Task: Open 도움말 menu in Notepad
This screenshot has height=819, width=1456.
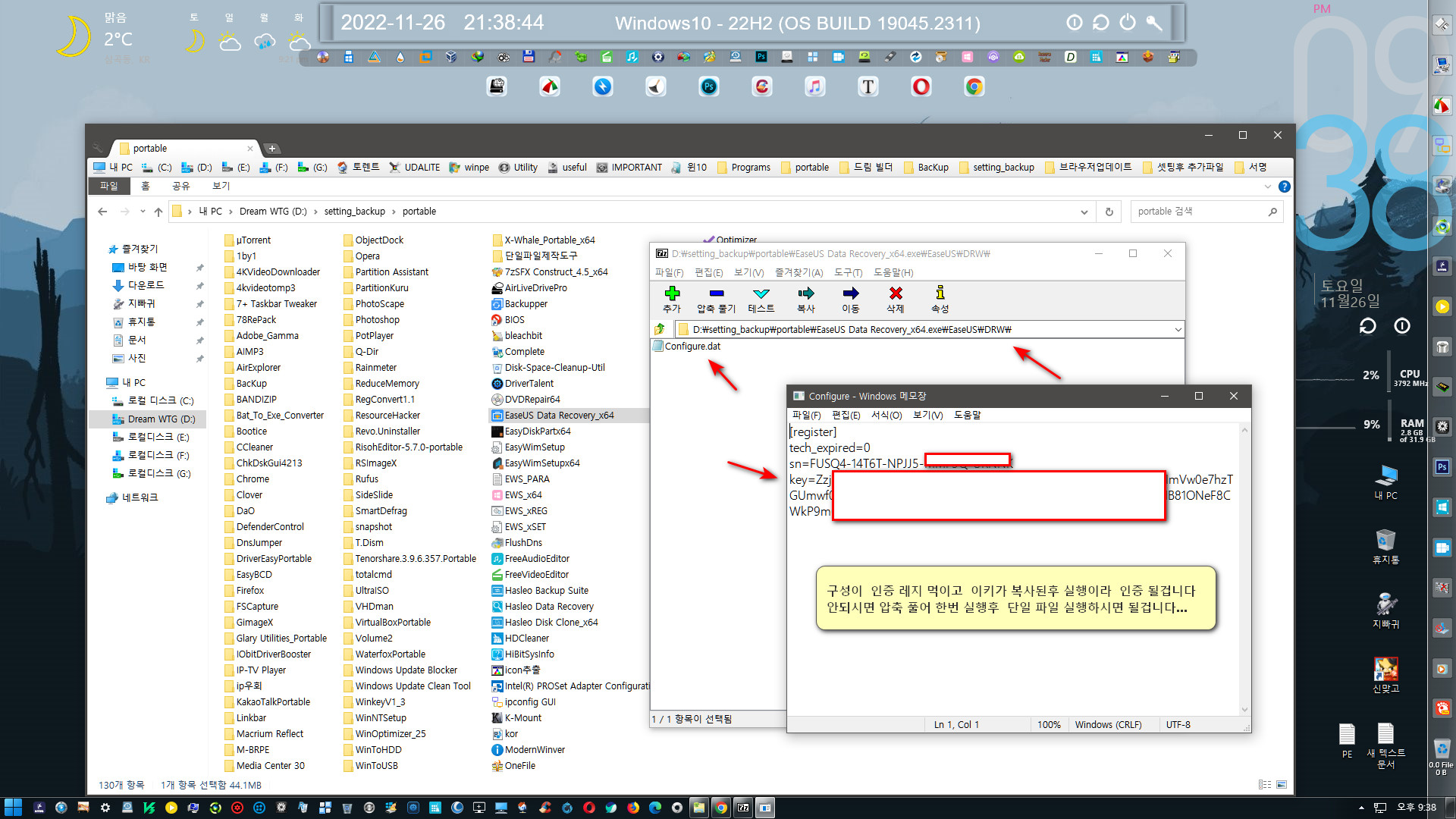Action: click(x=967, y=415)
